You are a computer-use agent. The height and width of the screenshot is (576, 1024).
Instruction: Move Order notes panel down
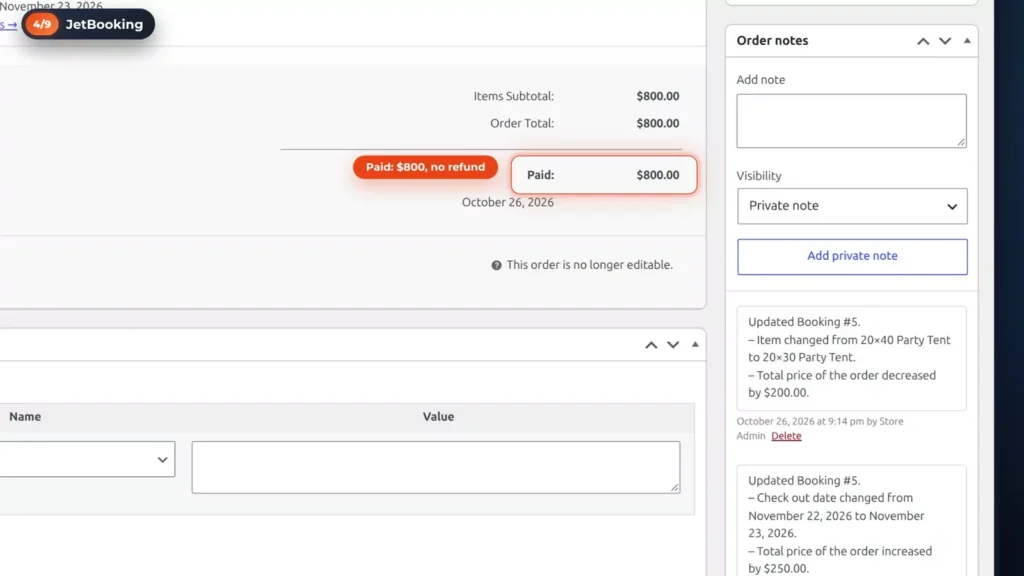(945, 41)
